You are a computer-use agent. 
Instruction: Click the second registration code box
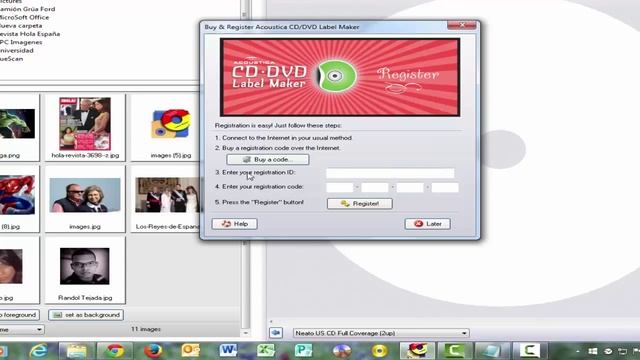click(375, 187)
